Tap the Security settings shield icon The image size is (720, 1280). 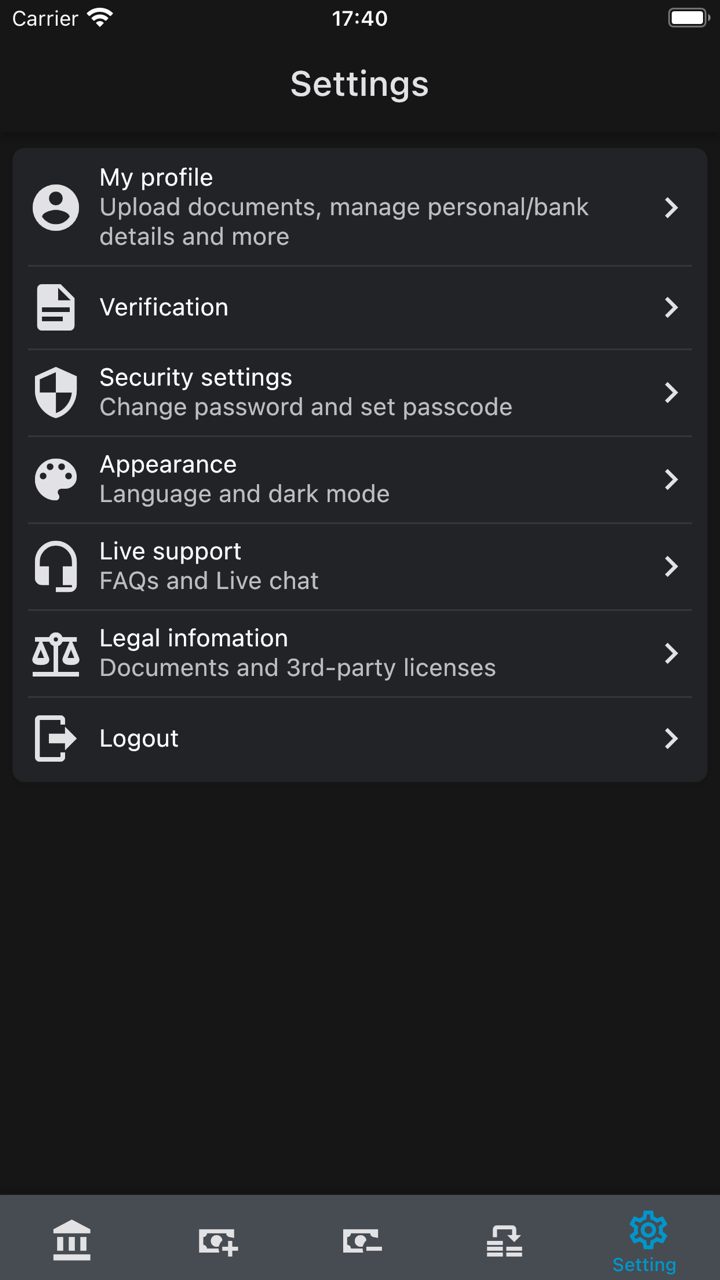56,392
